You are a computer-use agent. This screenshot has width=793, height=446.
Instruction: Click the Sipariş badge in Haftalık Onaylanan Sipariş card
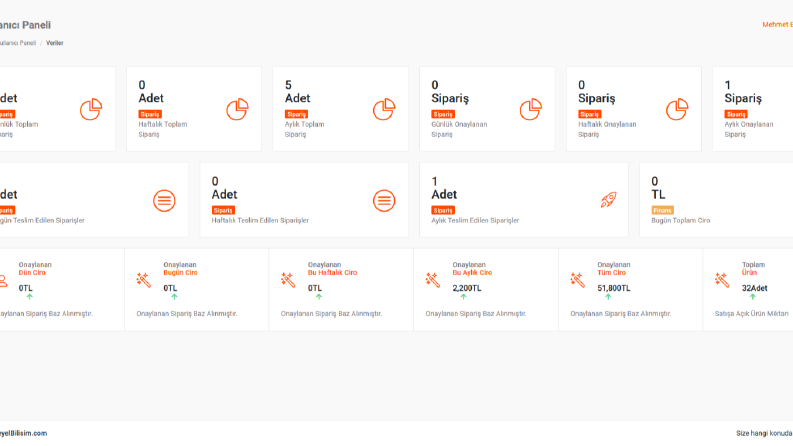590,114
